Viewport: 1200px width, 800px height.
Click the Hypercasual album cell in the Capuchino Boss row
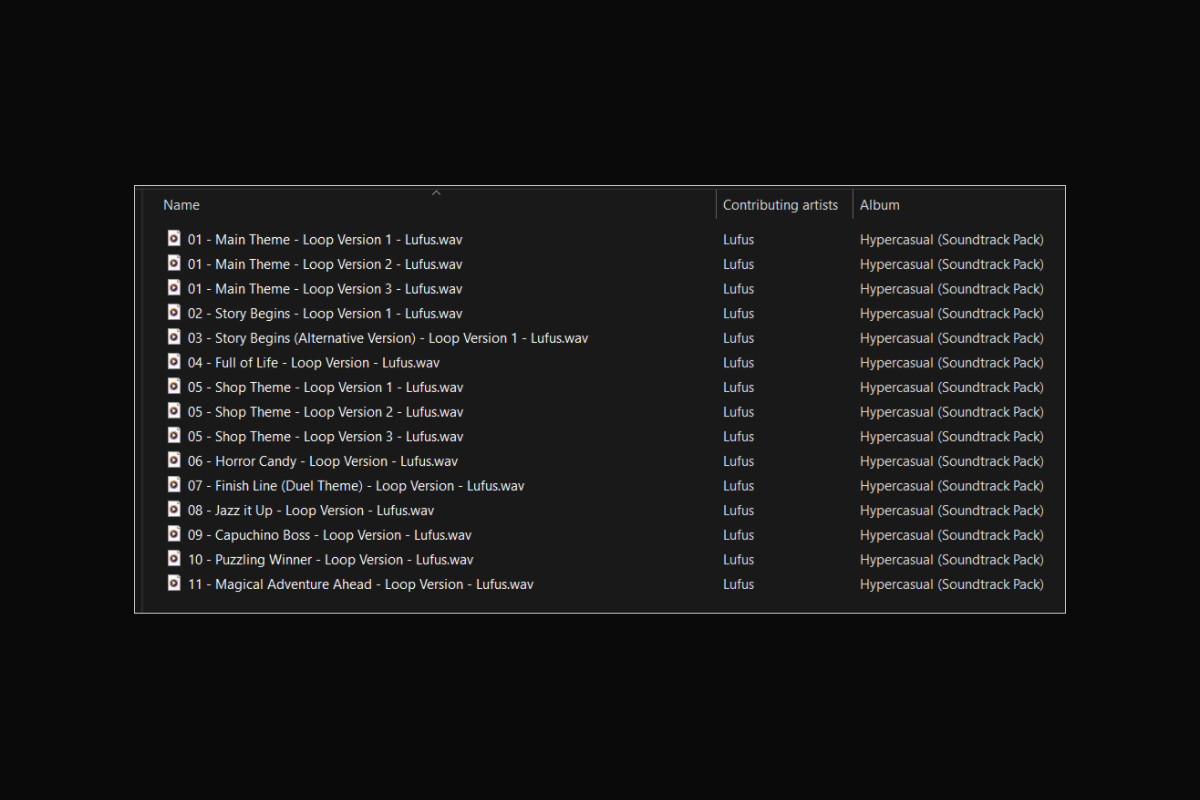click(x=952, y=536)
